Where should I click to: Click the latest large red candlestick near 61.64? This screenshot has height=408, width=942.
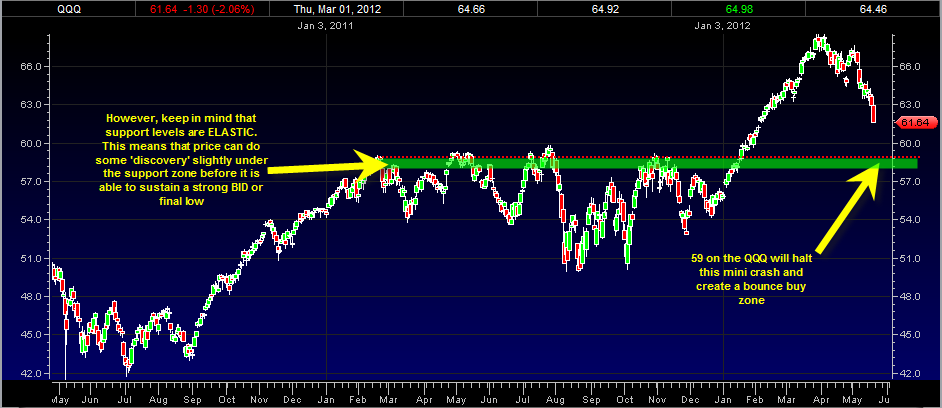click(874, 114)
